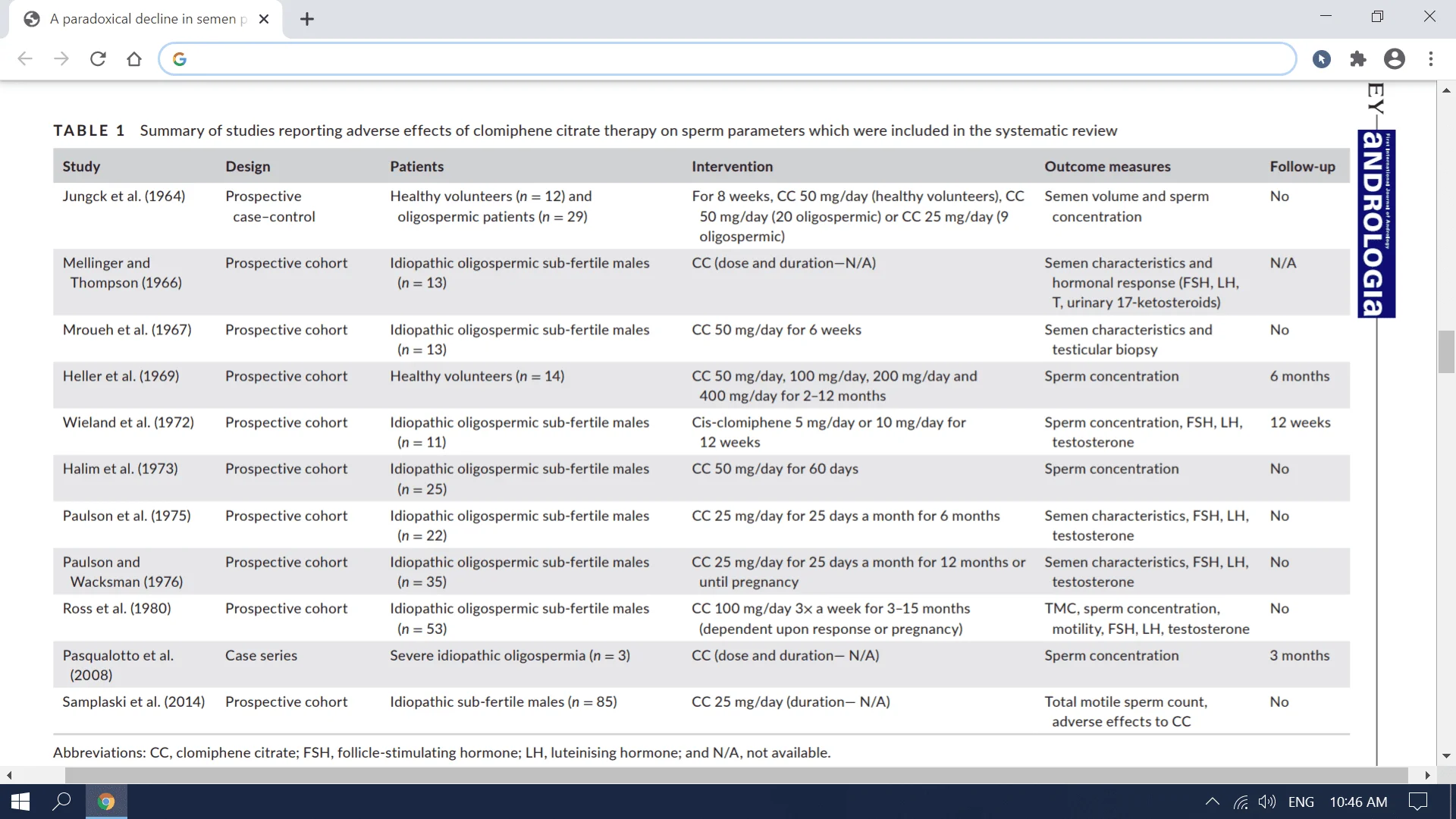Click the 10:46 AM clock

tap(1358, 802)
